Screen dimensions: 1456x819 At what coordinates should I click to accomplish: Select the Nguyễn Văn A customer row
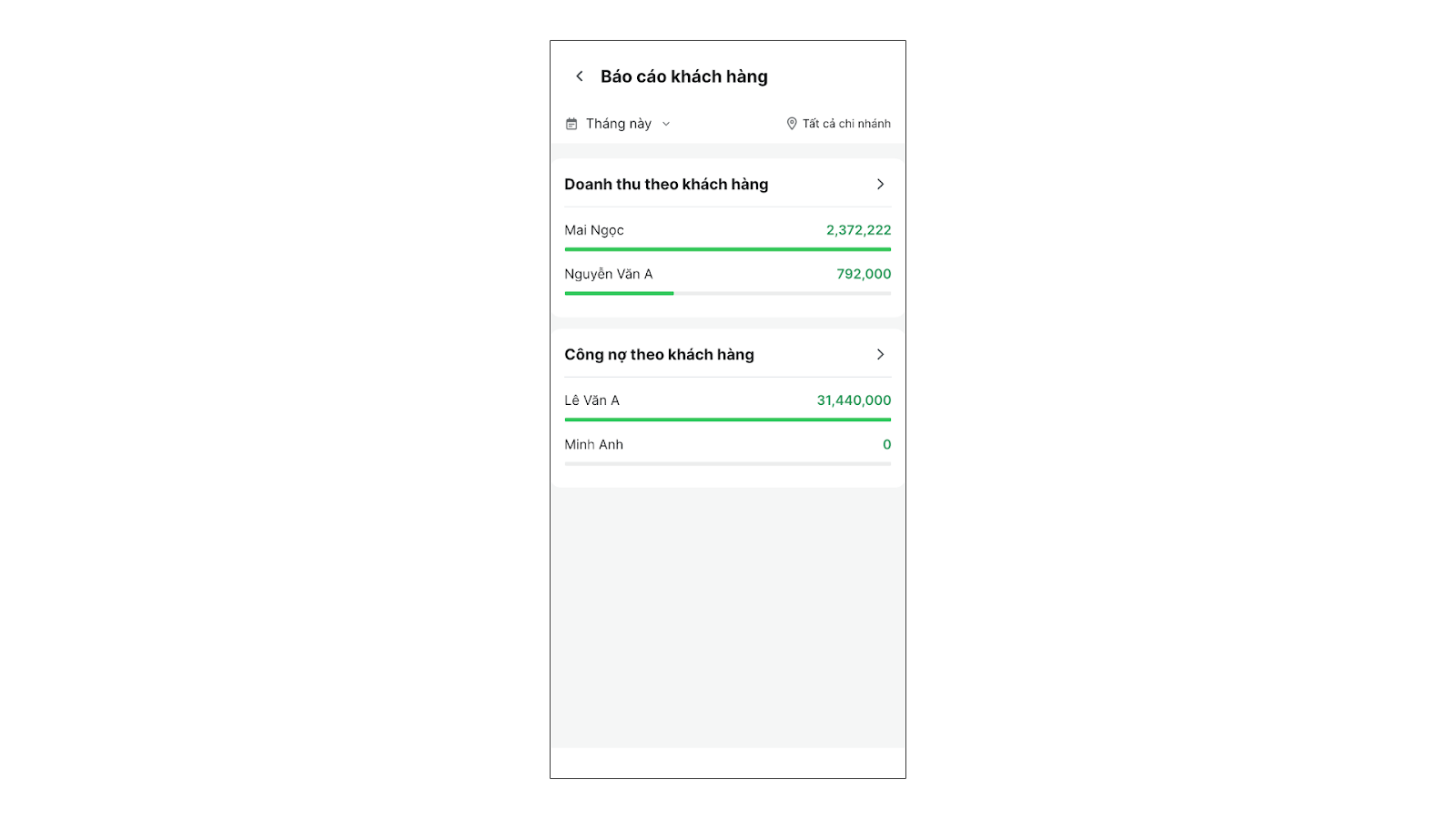(x=608, y=274)
